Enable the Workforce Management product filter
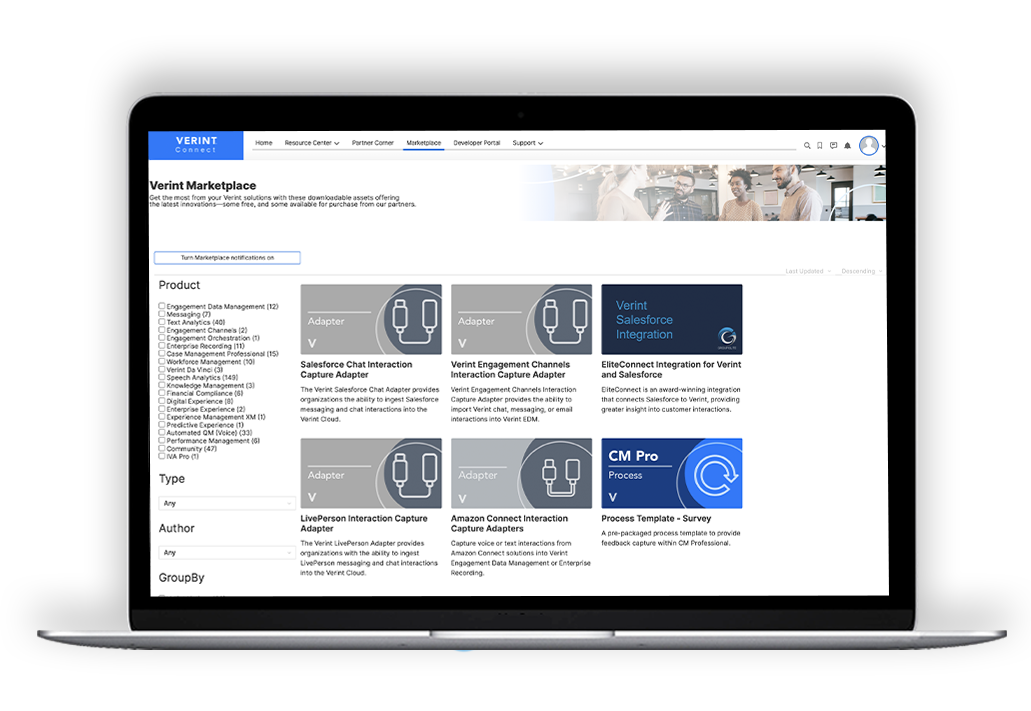 pos(162,361)
